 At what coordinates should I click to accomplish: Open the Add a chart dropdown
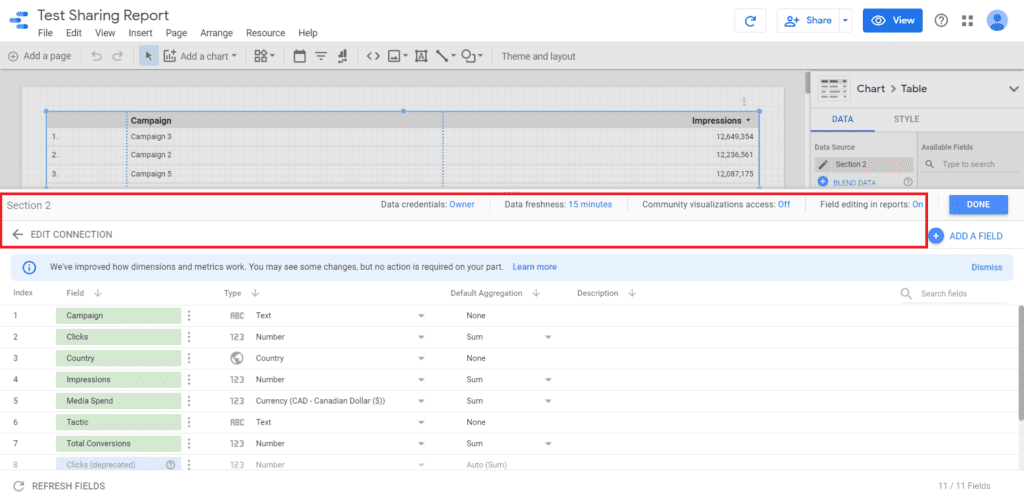[x=200, y=56]
